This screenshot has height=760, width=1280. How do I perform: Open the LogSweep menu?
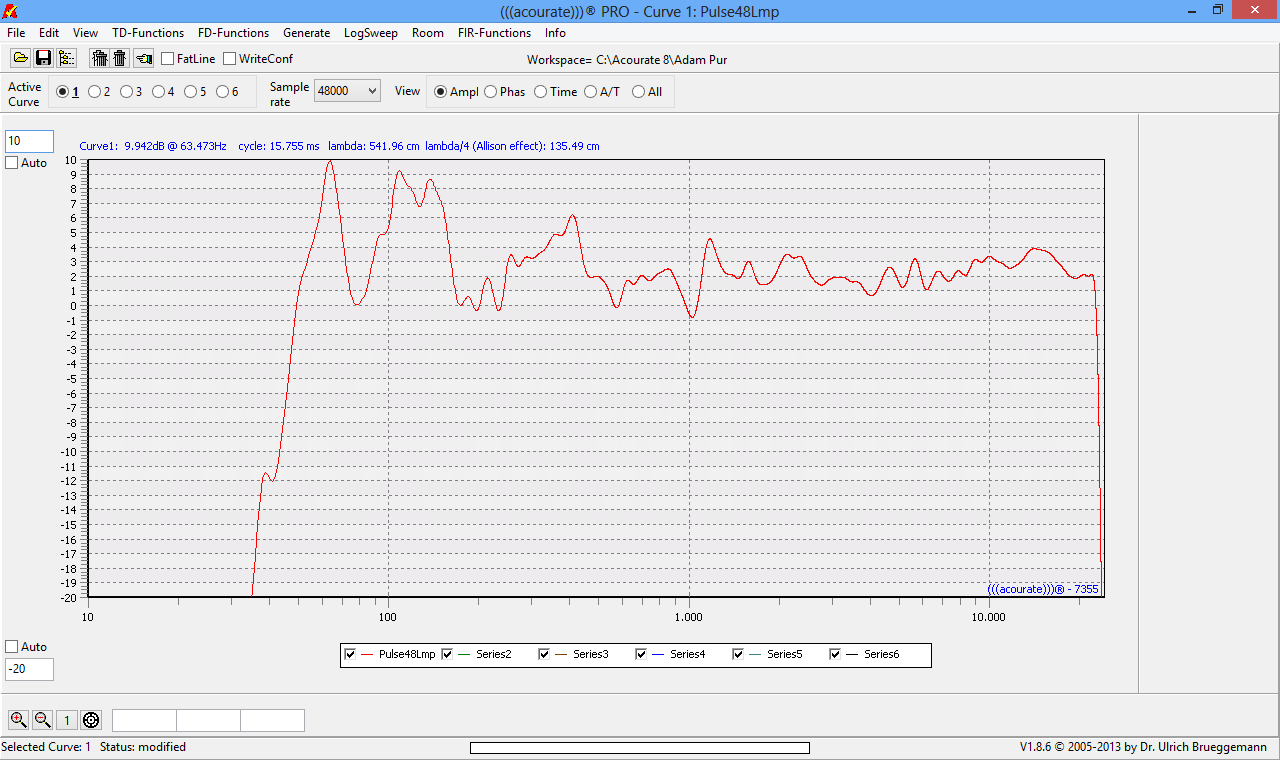click(370, 33)
